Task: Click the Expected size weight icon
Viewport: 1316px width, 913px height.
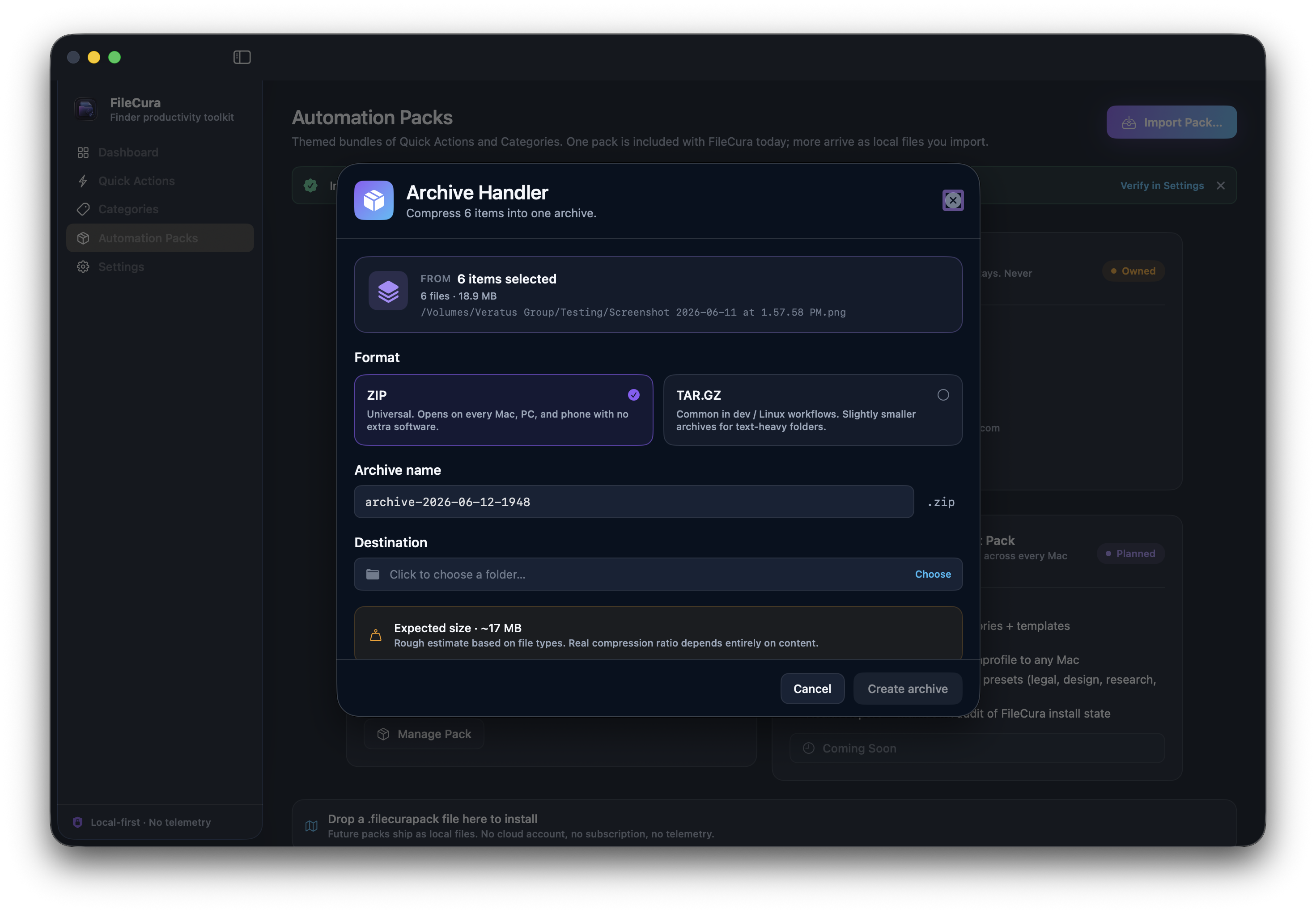Action: click(375, 635)
